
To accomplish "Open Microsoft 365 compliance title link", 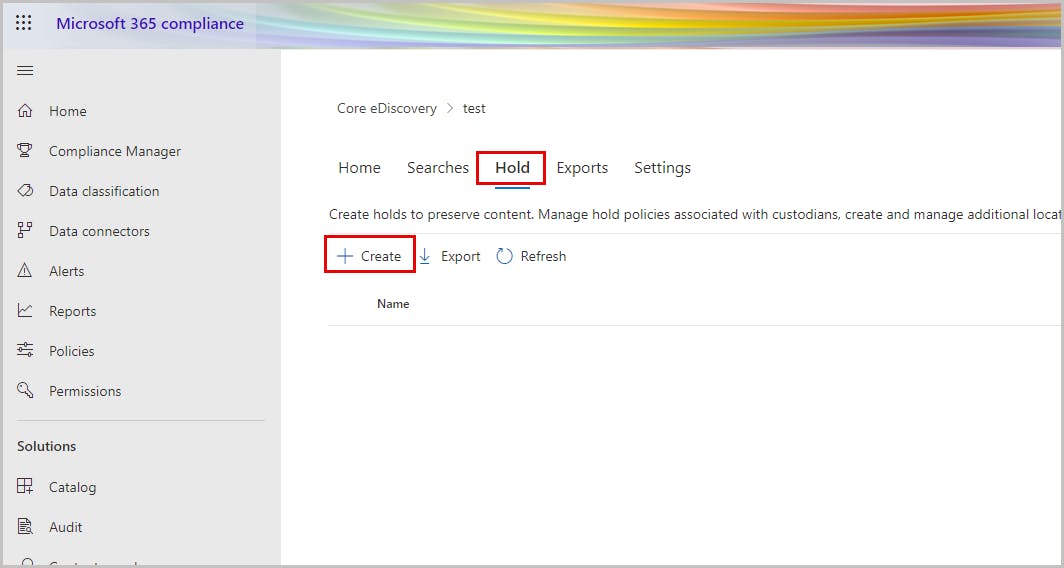I will (x=150, y=23).
